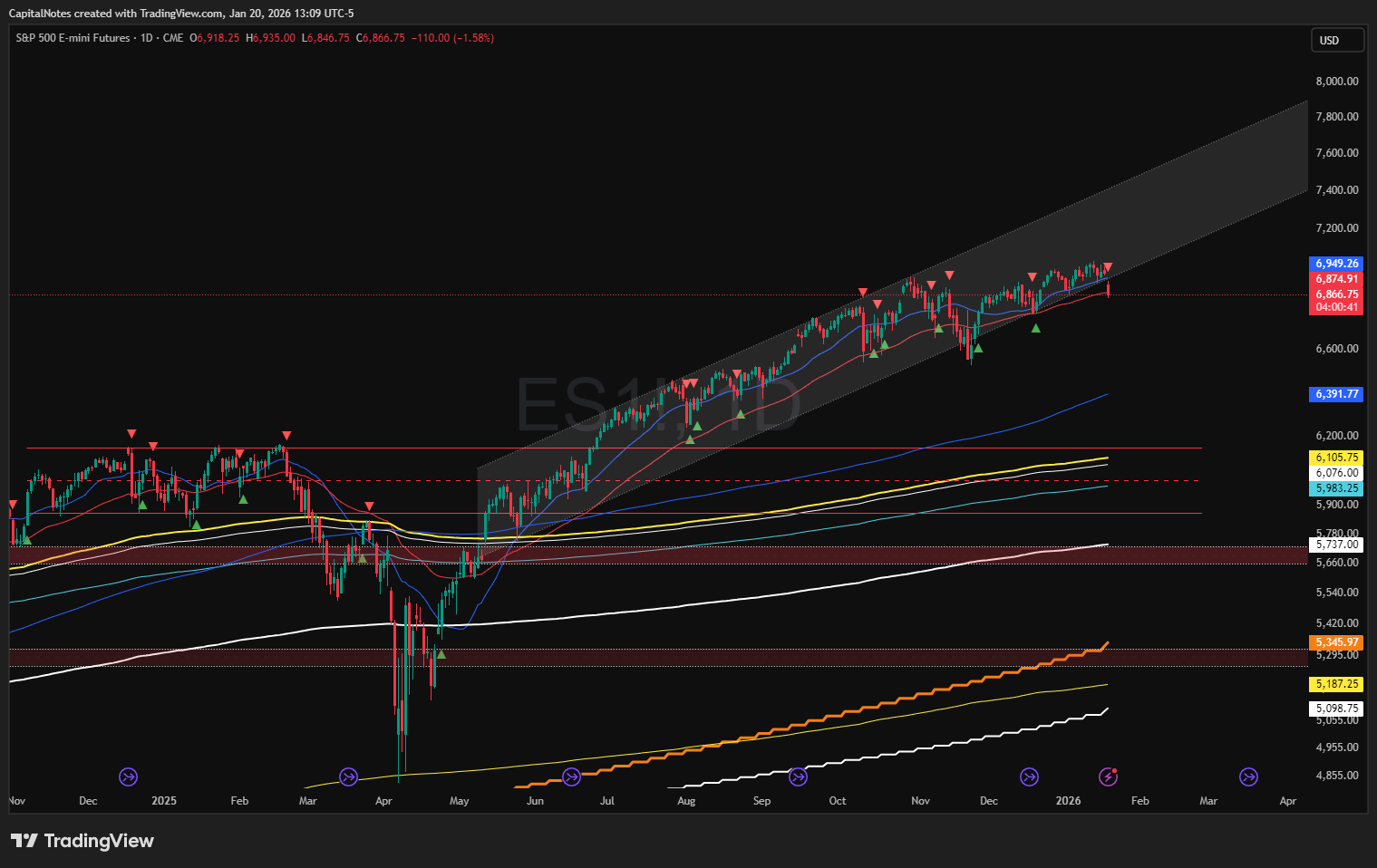
Task: Click the red current price label 6,866.75
Action: (x=1335, y=294)
